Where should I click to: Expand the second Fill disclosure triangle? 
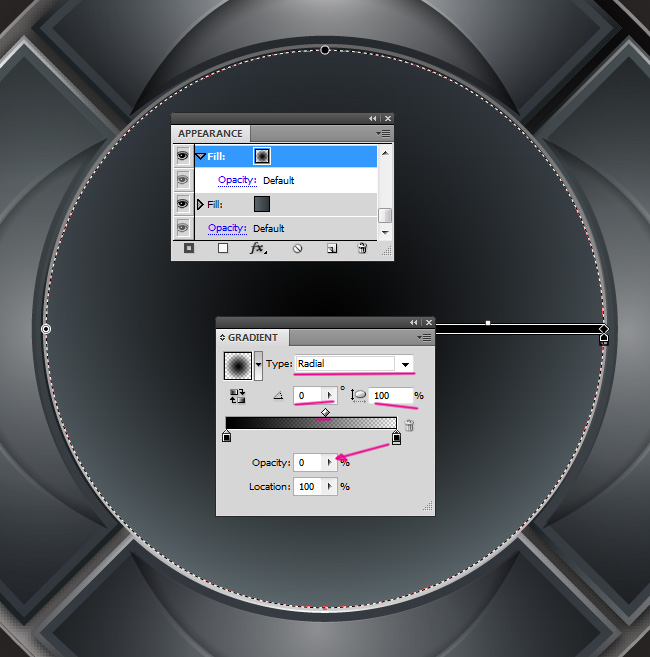tap(200, 204)
